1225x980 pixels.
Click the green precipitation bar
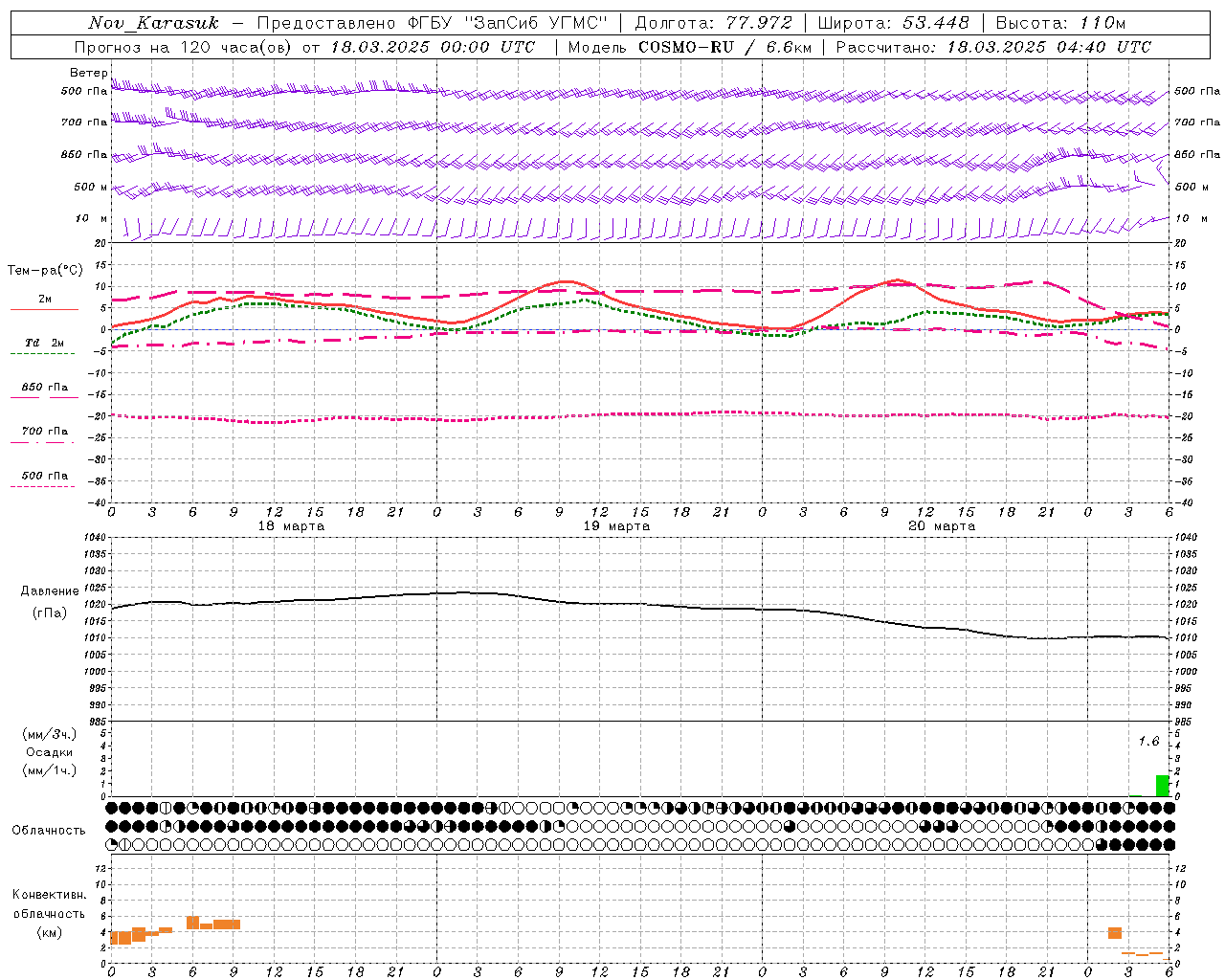pos(1163,786)
